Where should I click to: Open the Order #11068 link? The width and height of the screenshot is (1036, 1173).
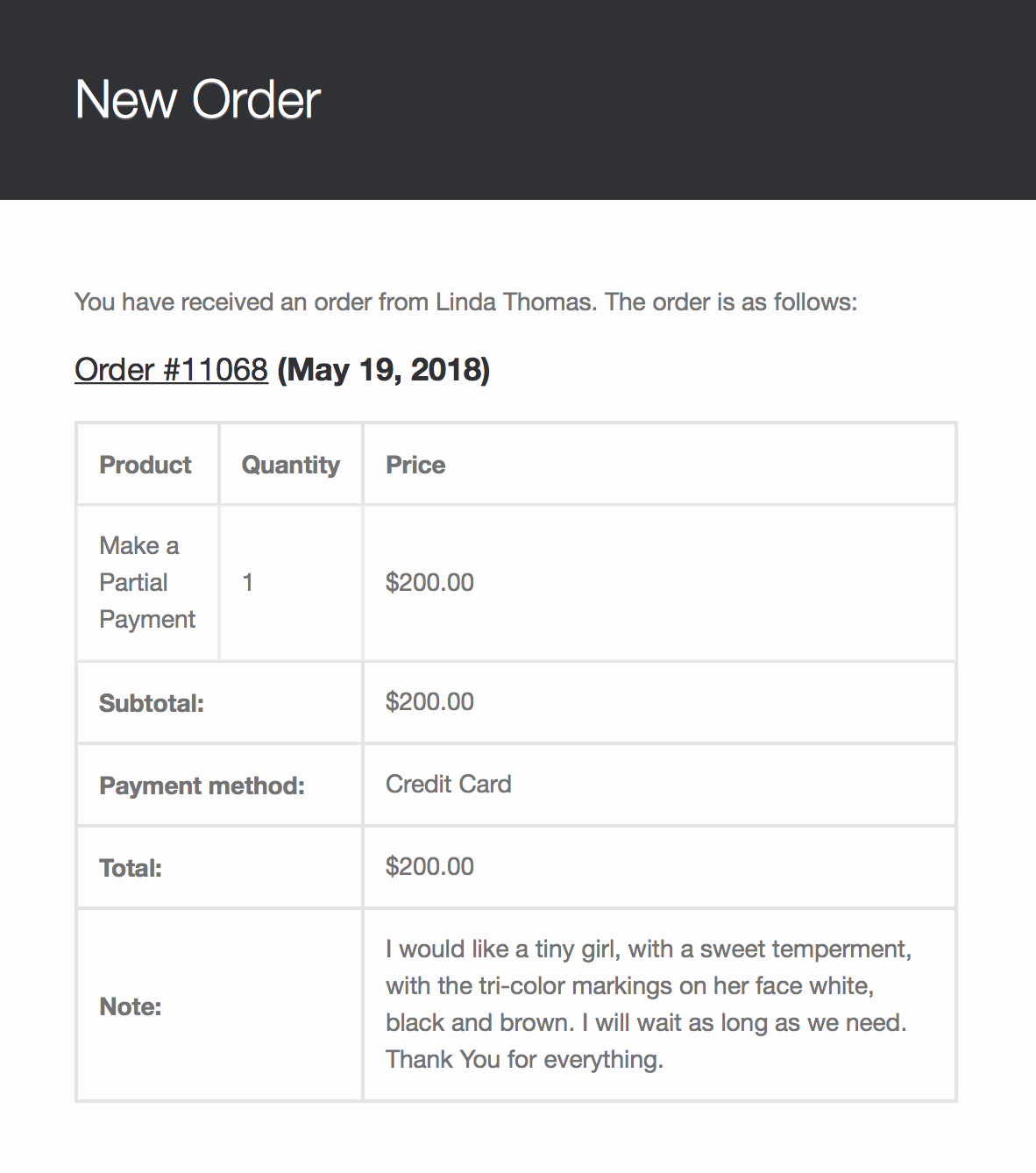click(x=171, y=370)
